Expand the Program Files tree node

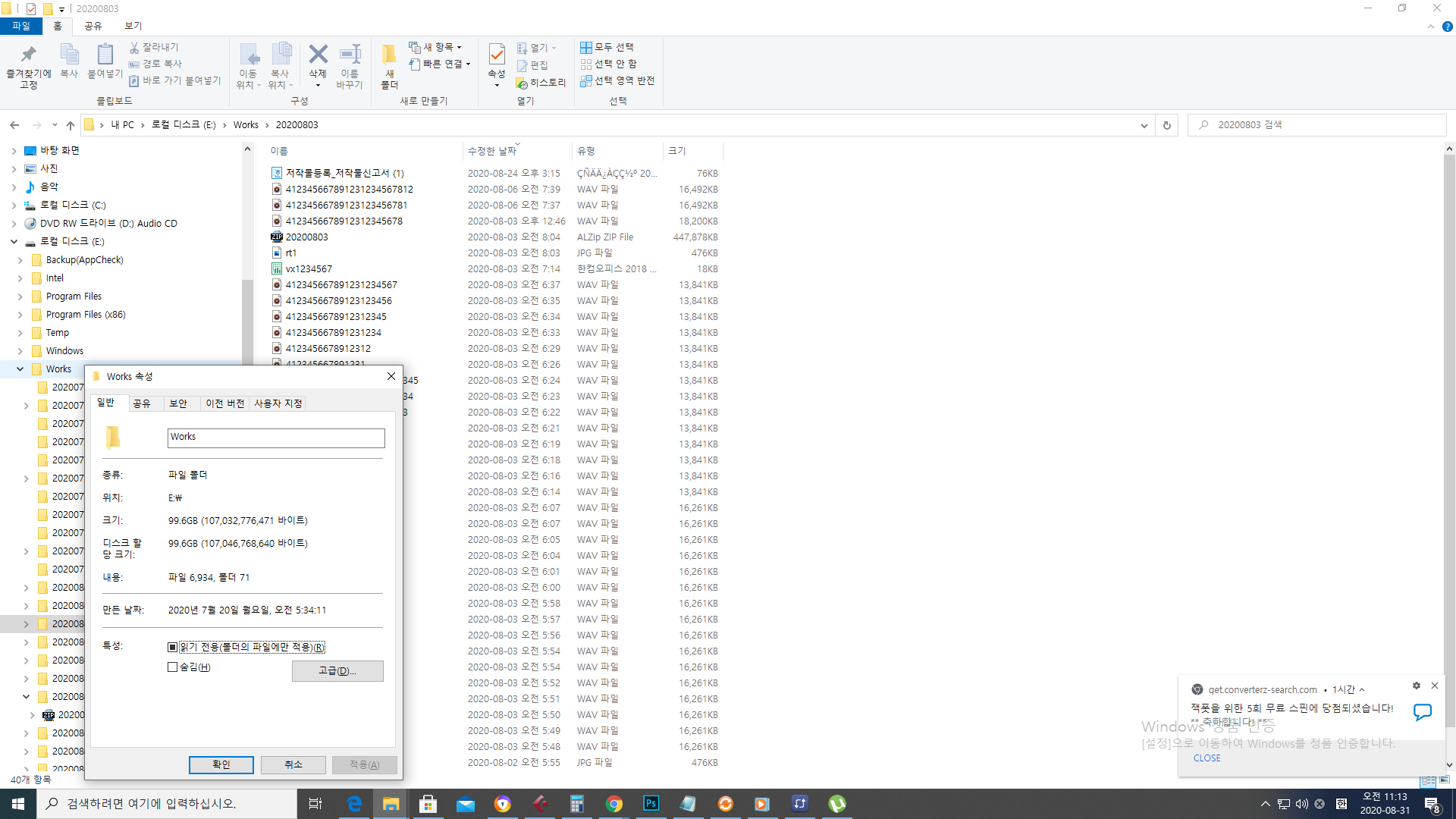click(20, 297)
